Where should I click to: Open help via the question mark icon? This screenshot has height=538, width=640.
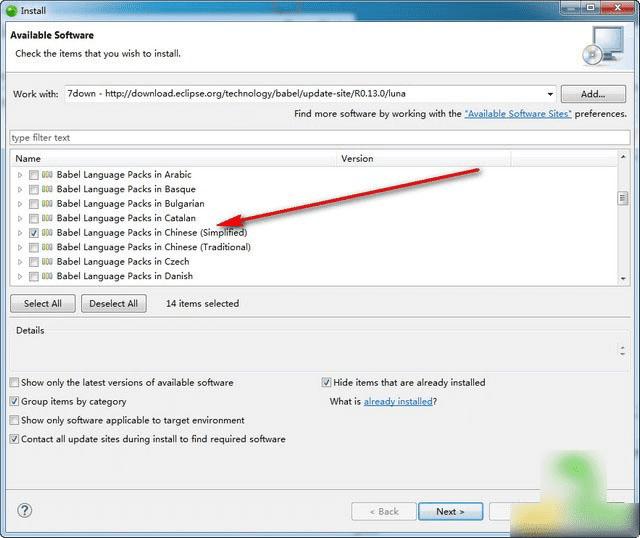[x=24, y=510]
